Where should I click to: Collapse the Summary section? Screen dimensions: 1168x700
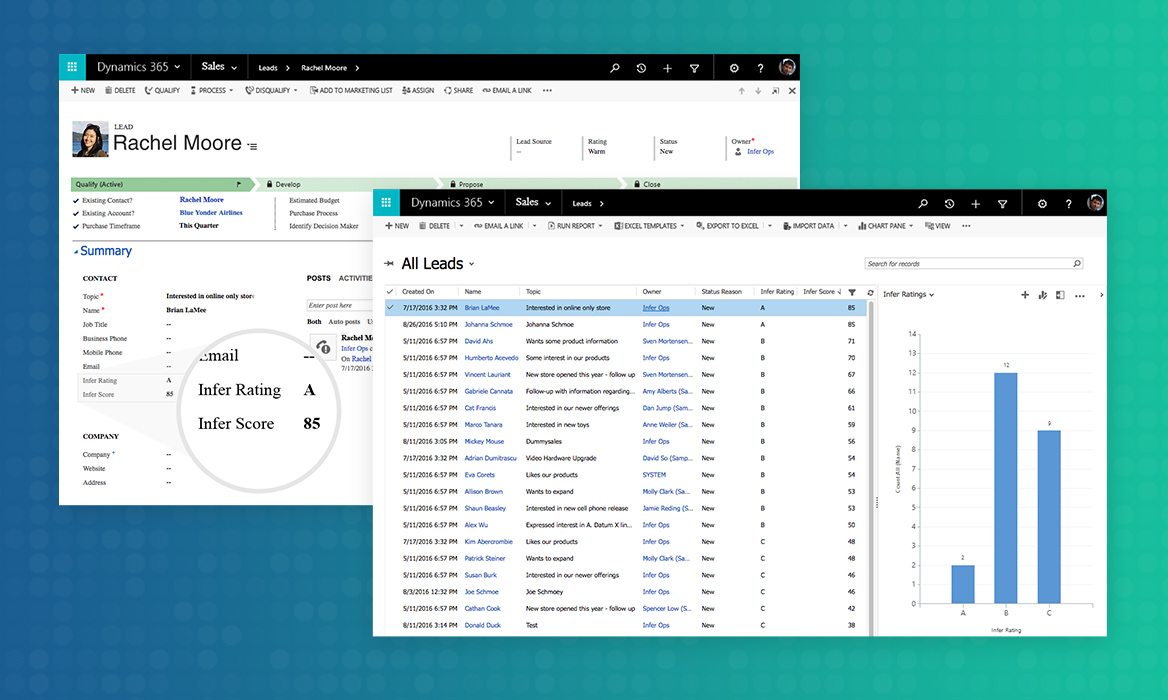point(75,252)
